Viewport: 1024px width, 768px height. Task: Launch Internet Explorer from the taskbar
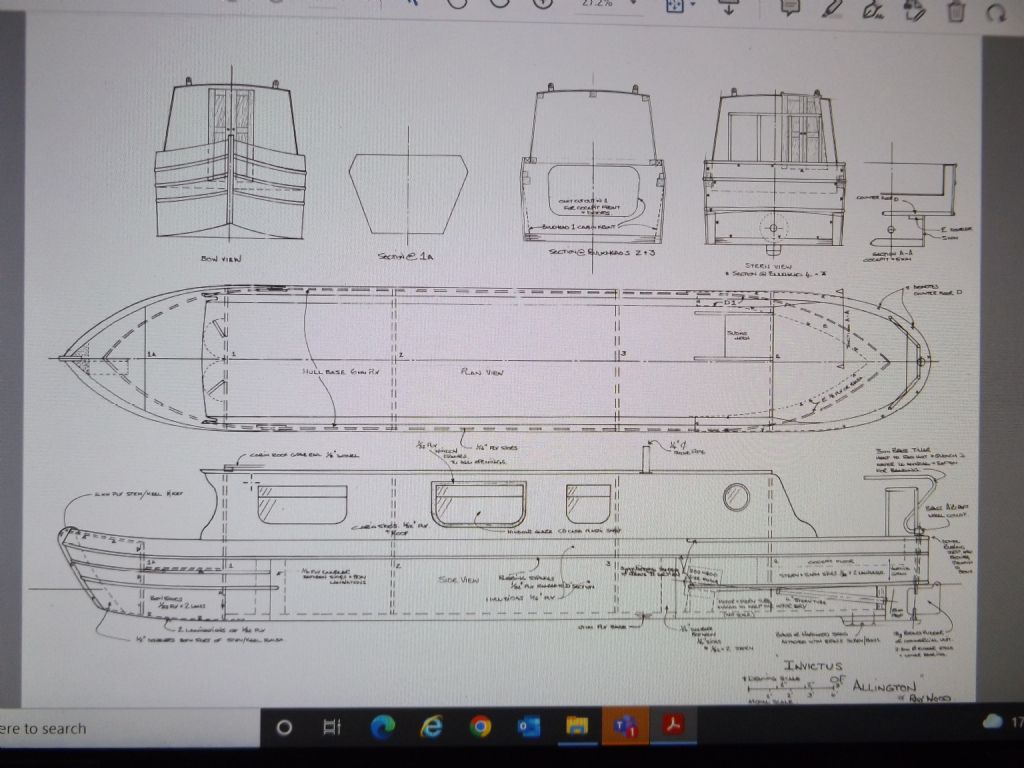pos(431,726)
